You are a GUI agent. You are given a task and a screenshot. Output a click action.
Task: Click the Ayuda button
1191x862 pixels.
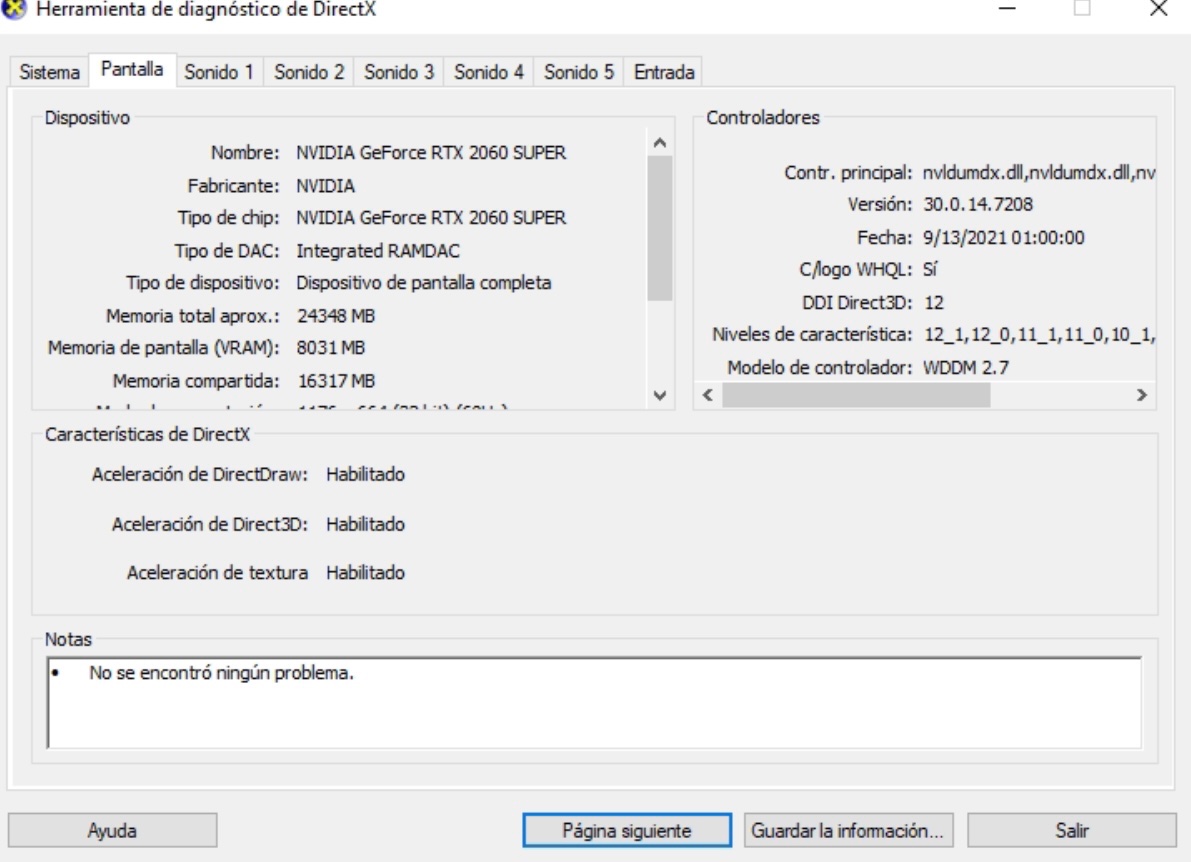112,830
